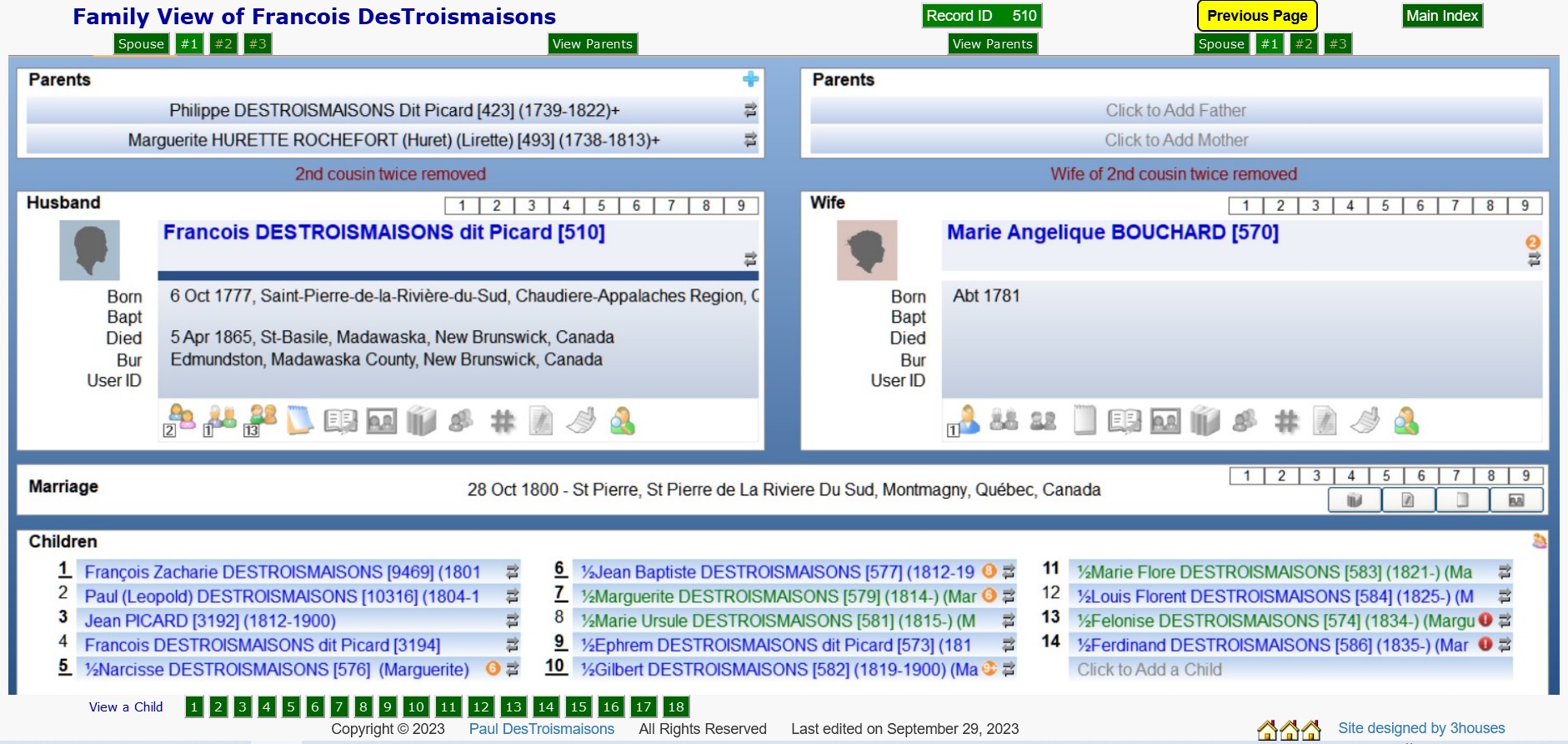Click to Add Mother field
Screen dimensions: 1568x744
click(x=1176, y=140)
